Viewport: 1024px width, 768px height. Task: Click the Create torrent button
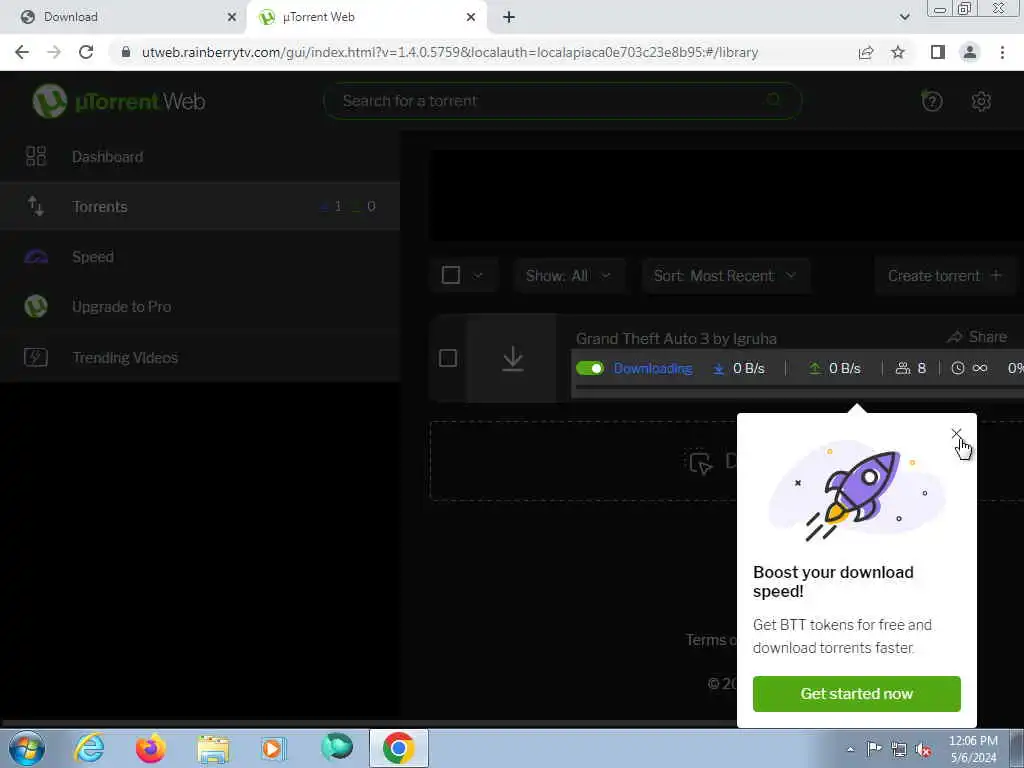[x=944, y=276]
